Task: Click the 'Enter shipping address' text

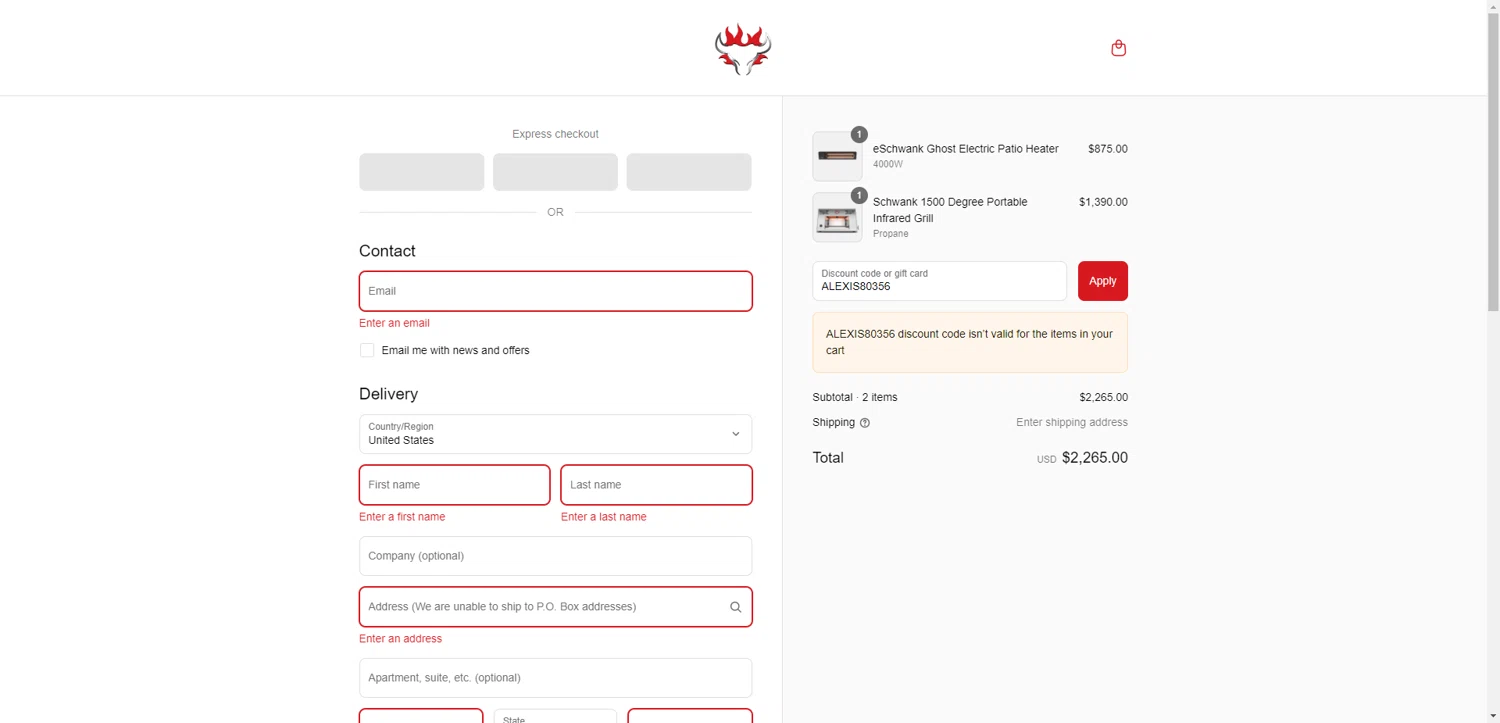Action: [1072, 423]
